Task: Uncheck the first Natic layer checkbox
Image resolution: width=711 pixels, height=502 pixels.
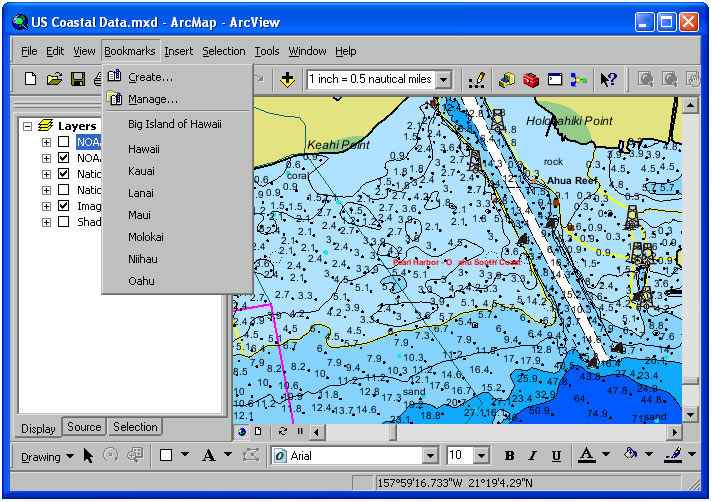Action: tap(63, 174)
